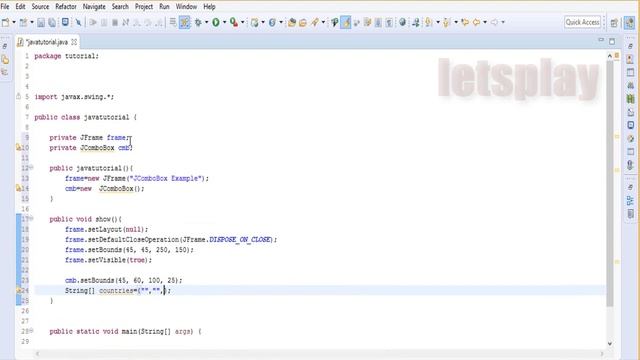The height and width of the screenshot is (360, 640).
Task: Click inside the Quick Access field
Action: pyautogui.click(x=582, y=22)
